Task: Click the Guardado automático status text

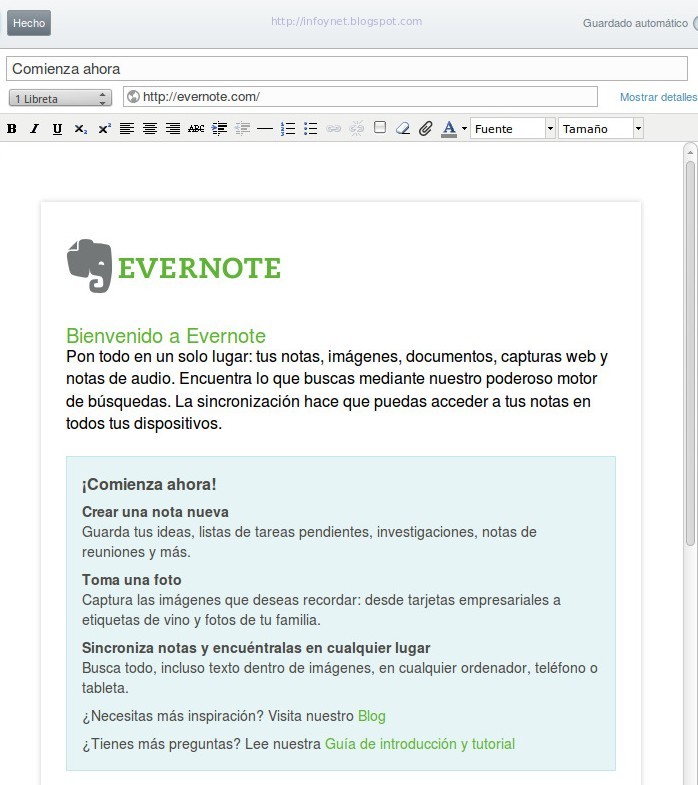Action: 635,23
